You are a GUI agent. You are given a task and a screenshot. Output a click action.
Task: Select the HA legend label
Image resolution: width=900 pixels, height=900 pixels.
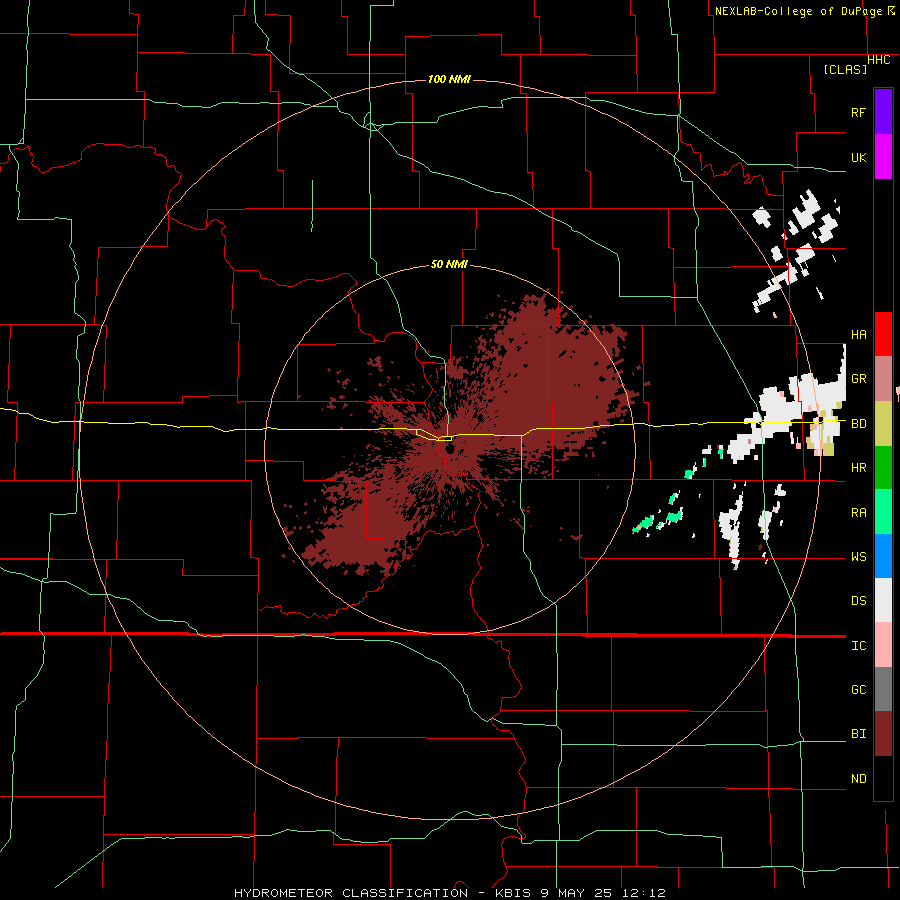858,335
